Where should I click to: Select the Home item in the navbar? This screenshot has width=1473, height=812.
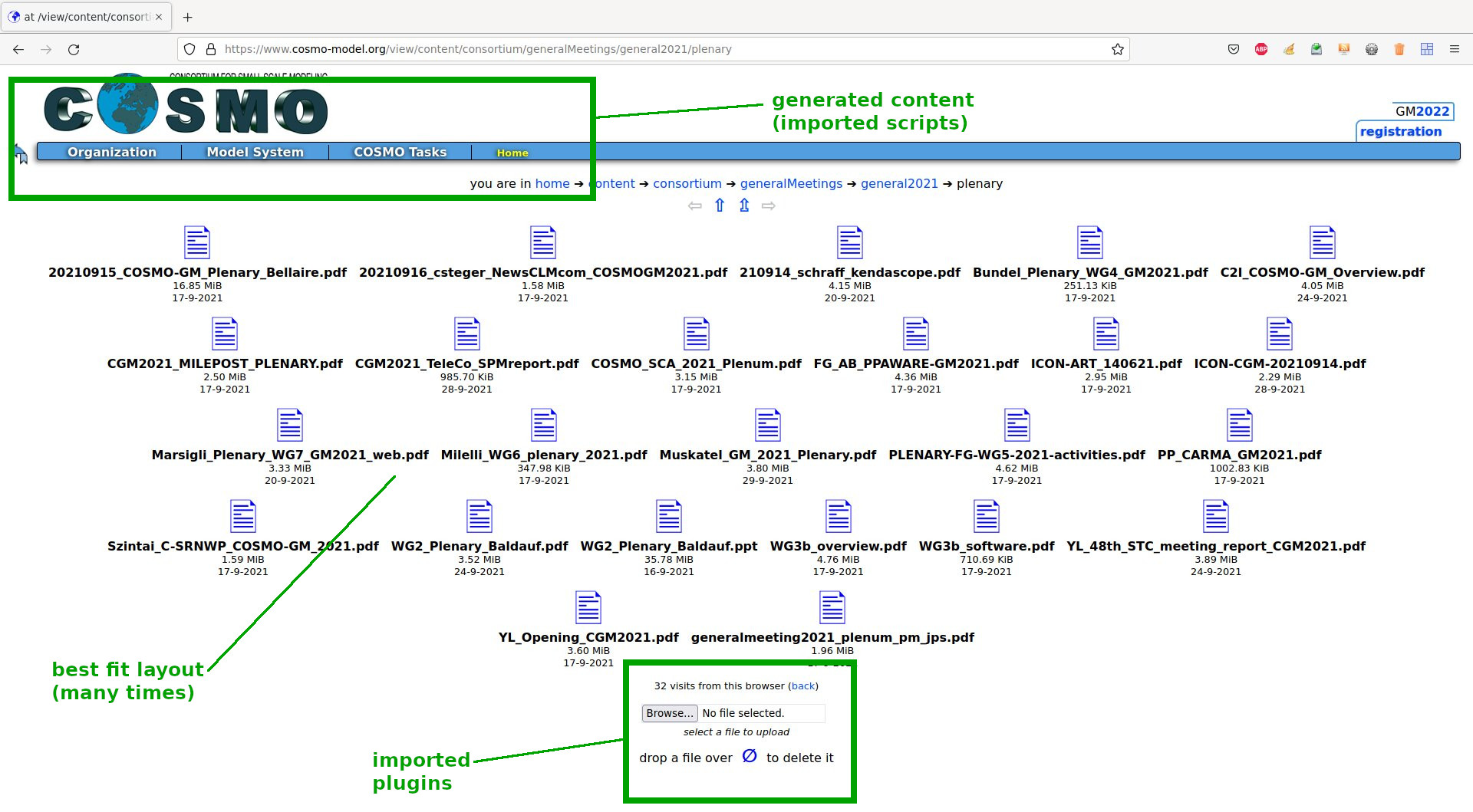click(512, 153)
